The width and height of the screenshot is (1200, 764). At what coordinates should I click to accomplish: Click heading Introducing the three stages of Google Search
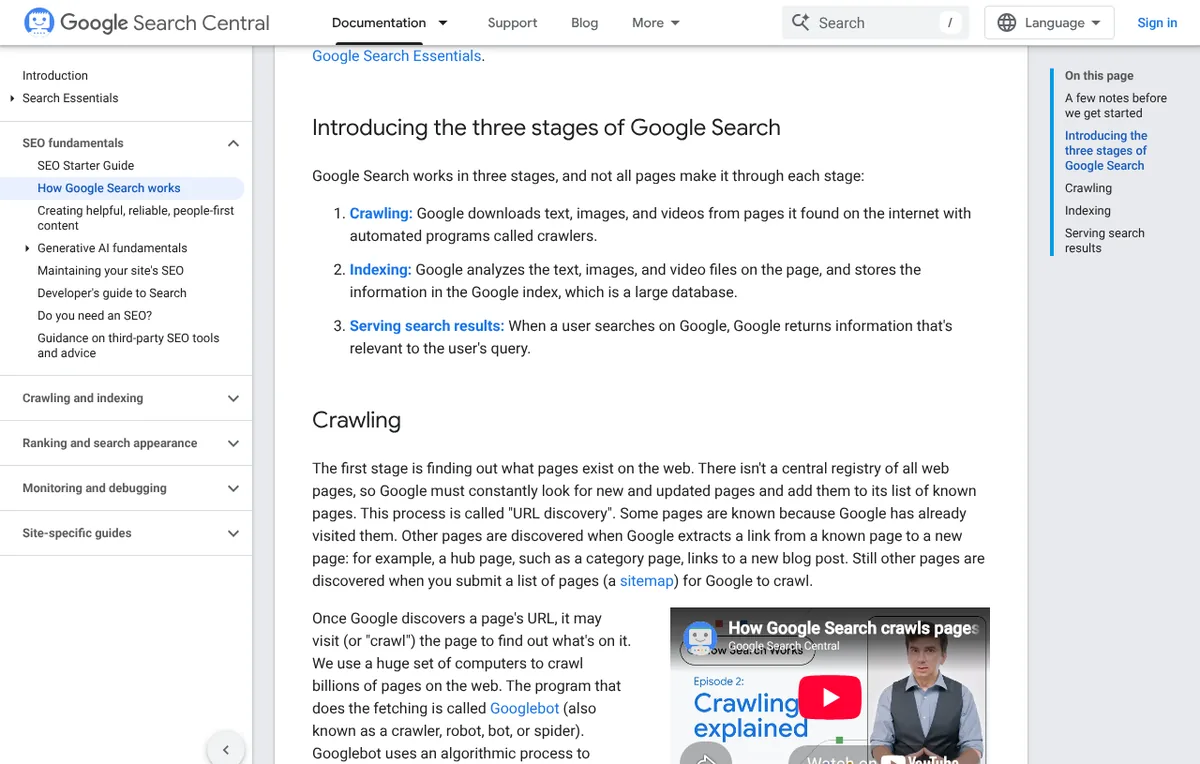pos(546,128)
